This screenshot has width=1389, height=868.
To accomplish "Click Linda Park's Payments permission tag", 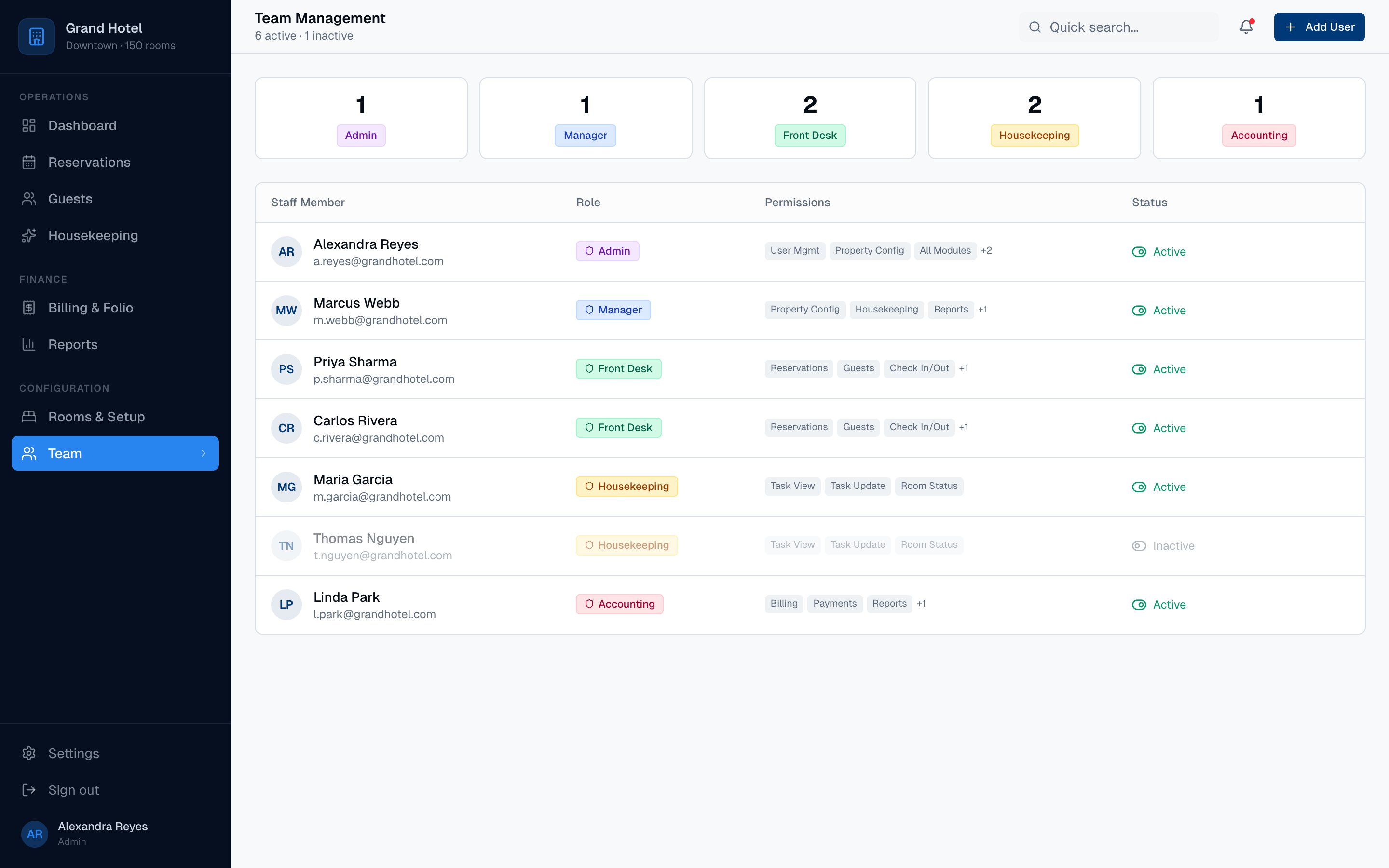I will 834,604.
